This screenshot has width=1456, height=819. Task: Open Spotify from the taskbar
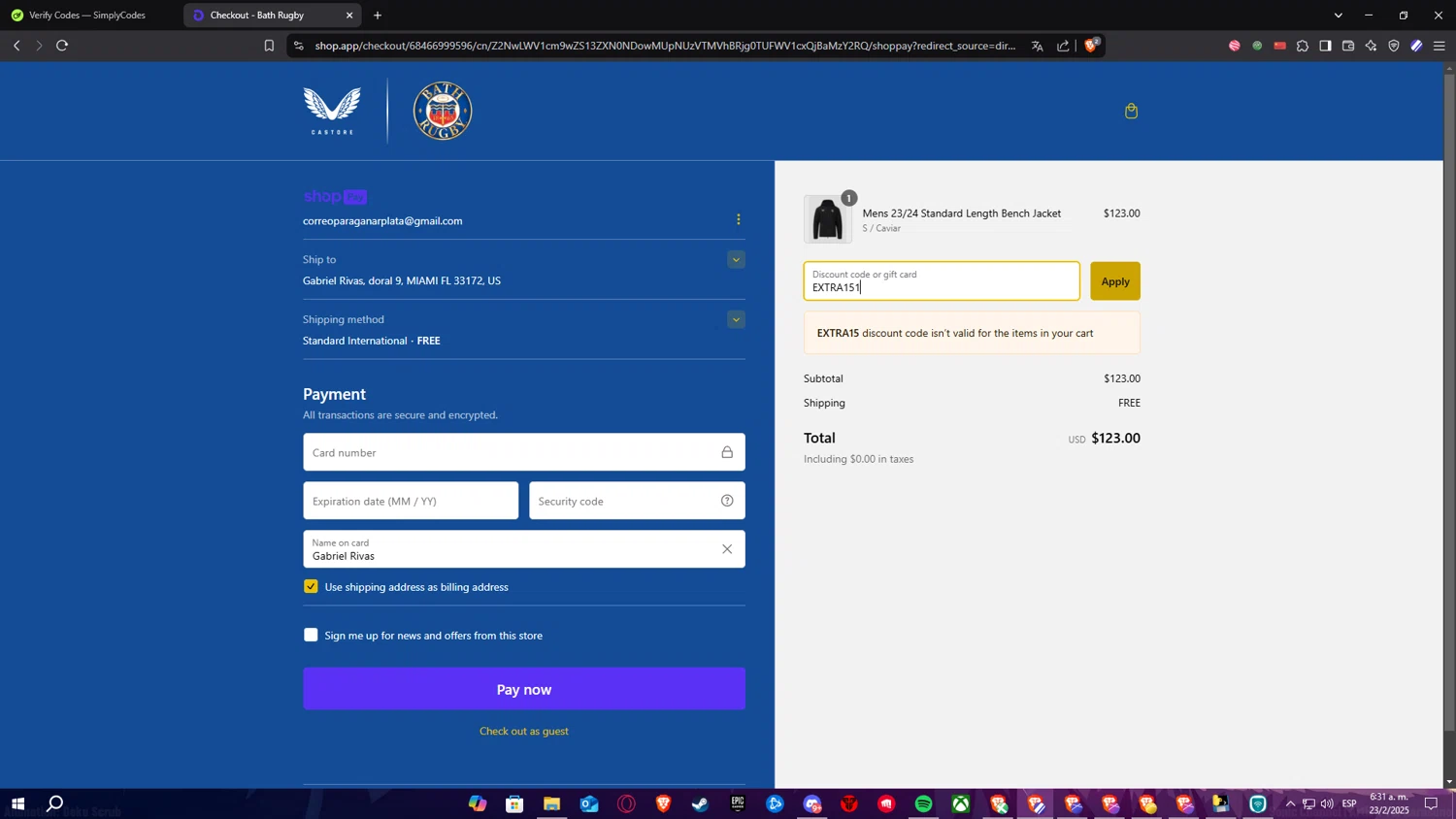click(923, 803)
